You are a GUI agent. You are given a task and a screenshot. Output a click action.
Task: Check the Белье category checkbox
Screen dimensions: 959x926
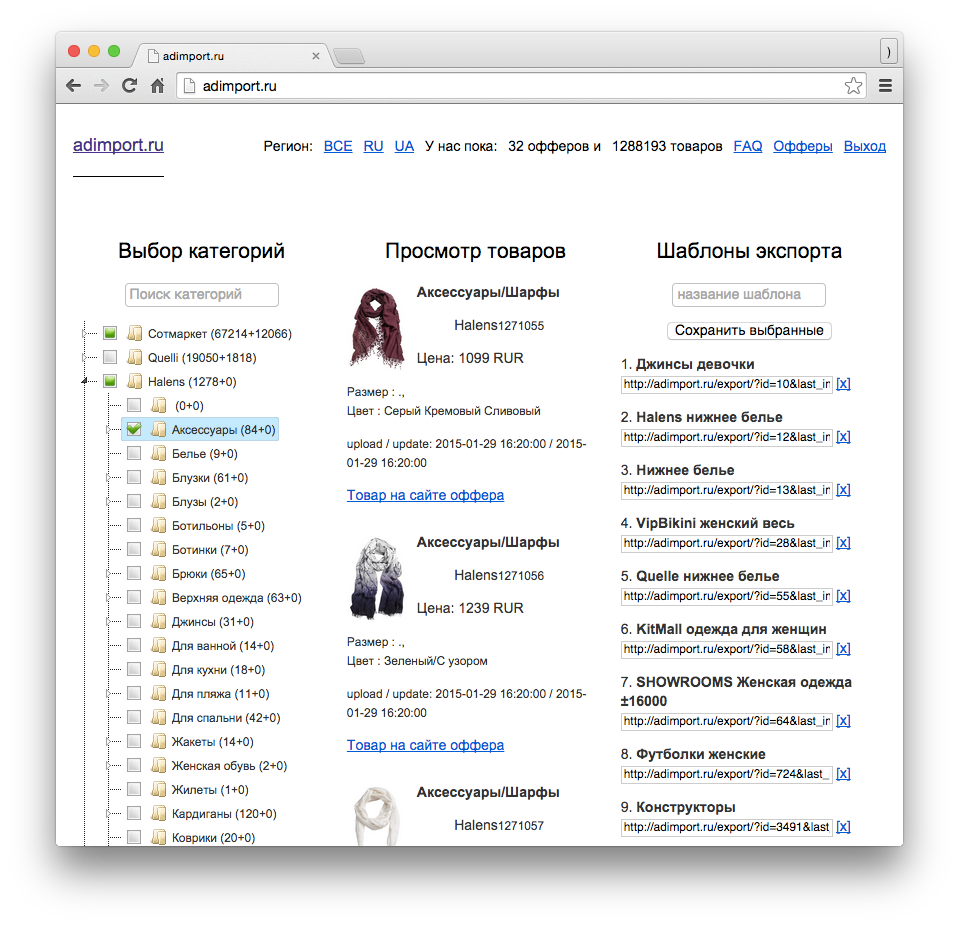point(134,454)
